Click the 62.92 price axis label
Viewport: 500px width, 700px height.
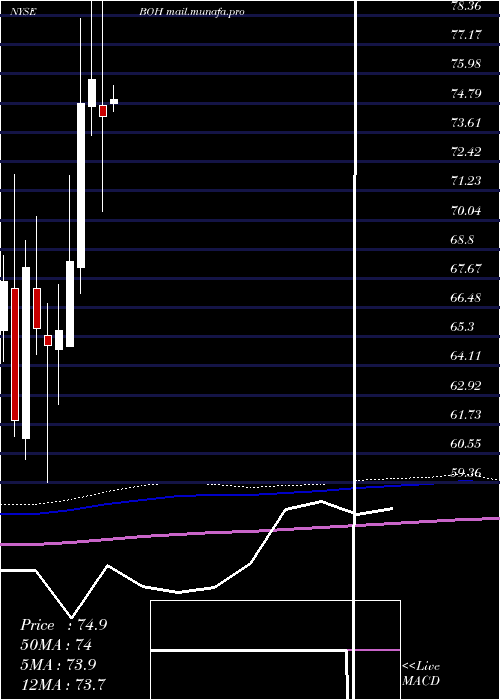tap(466, 385)
